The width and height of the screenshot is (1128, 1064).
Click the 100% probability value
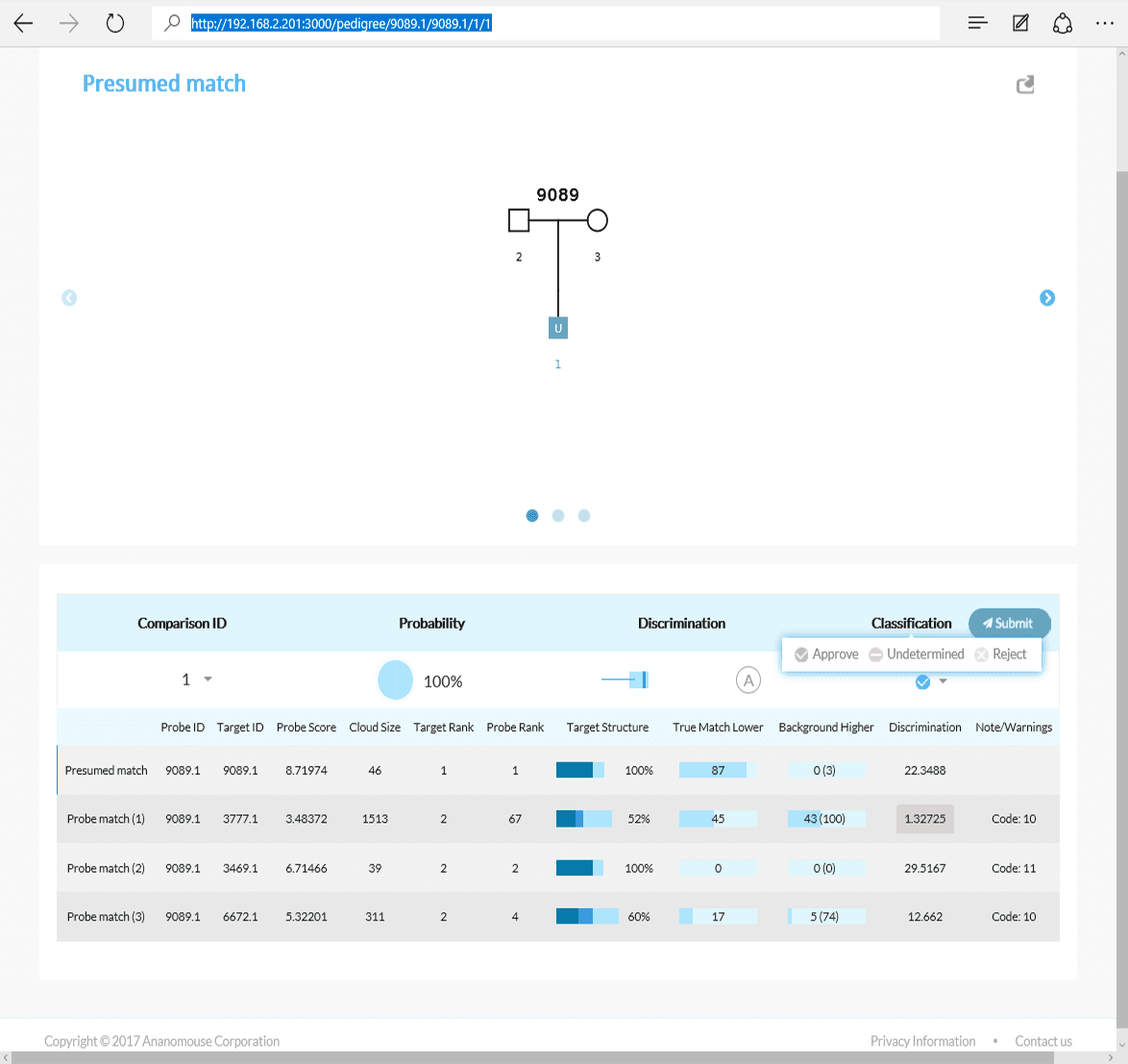tap(443, 681)
